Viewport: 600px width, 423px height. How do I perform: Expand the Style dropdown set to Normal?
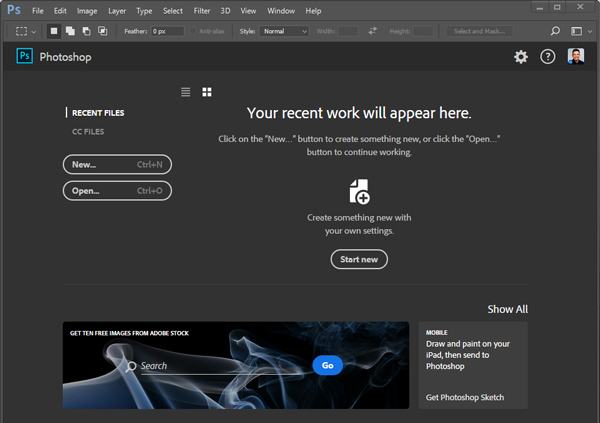(284, 31)
